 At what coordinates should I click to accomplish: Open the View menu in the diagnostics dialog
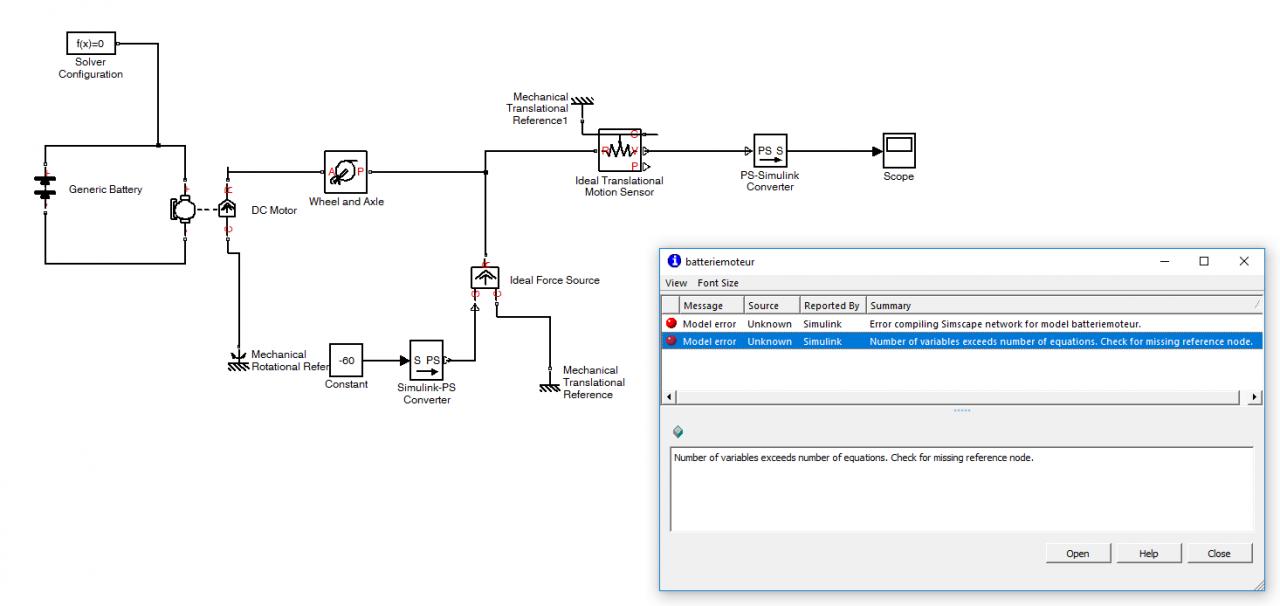click(x=676, y=283)
